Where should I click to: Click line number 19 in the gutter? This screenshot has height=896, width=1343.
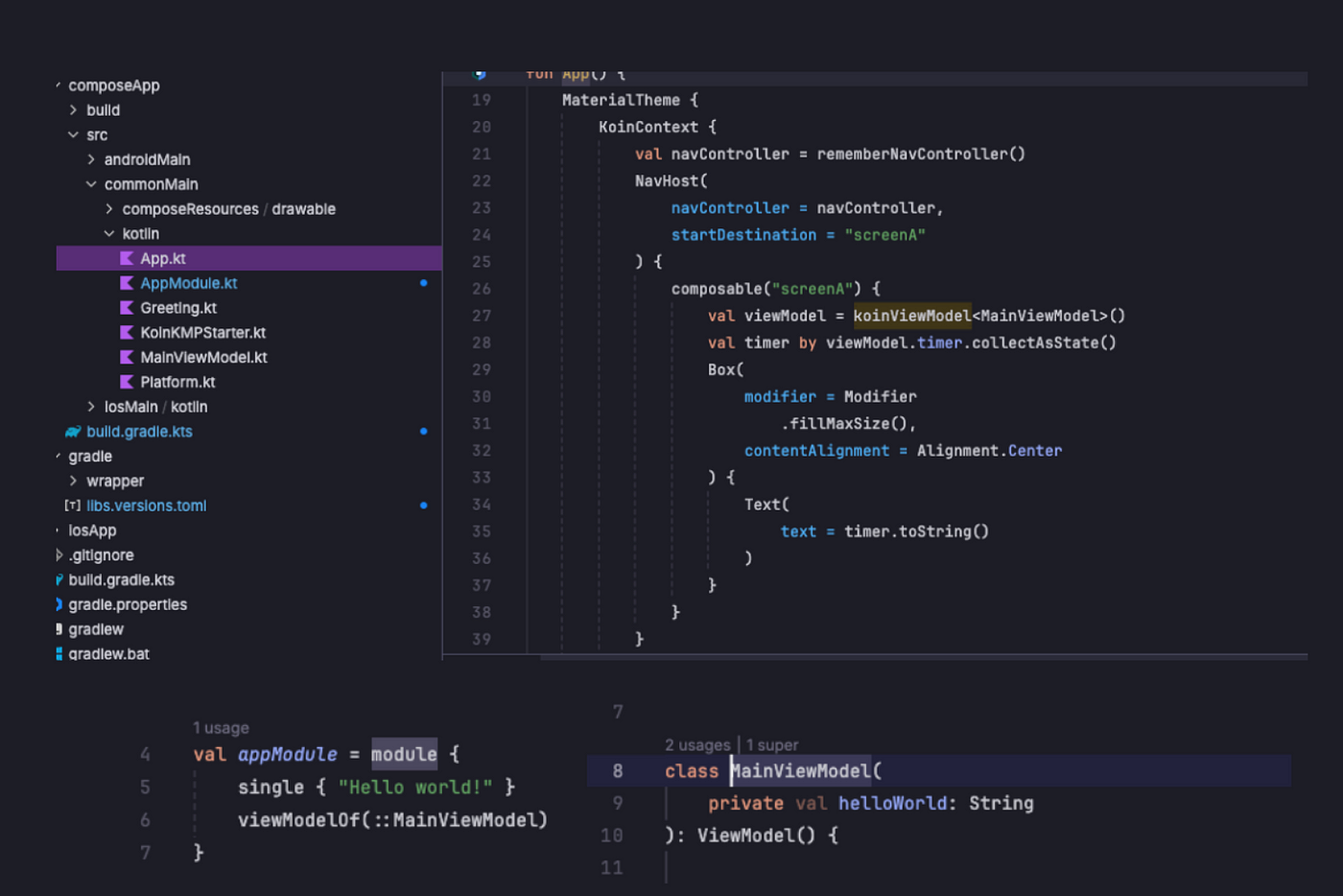click(482, 100)
